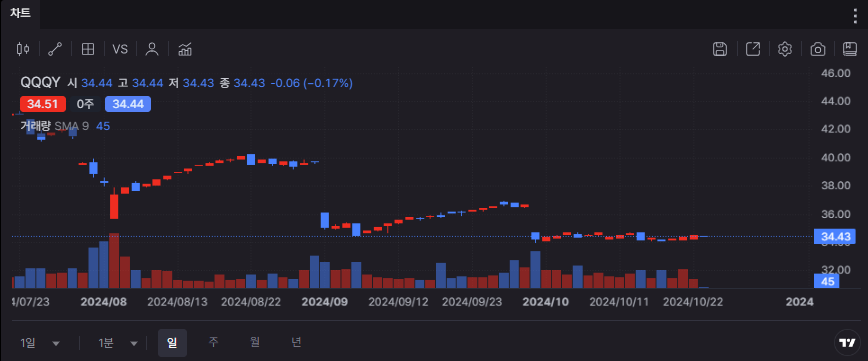Click the 2024/10 date axis label
The width and height of the screenshot is (868, 361).
click(546, 302)
